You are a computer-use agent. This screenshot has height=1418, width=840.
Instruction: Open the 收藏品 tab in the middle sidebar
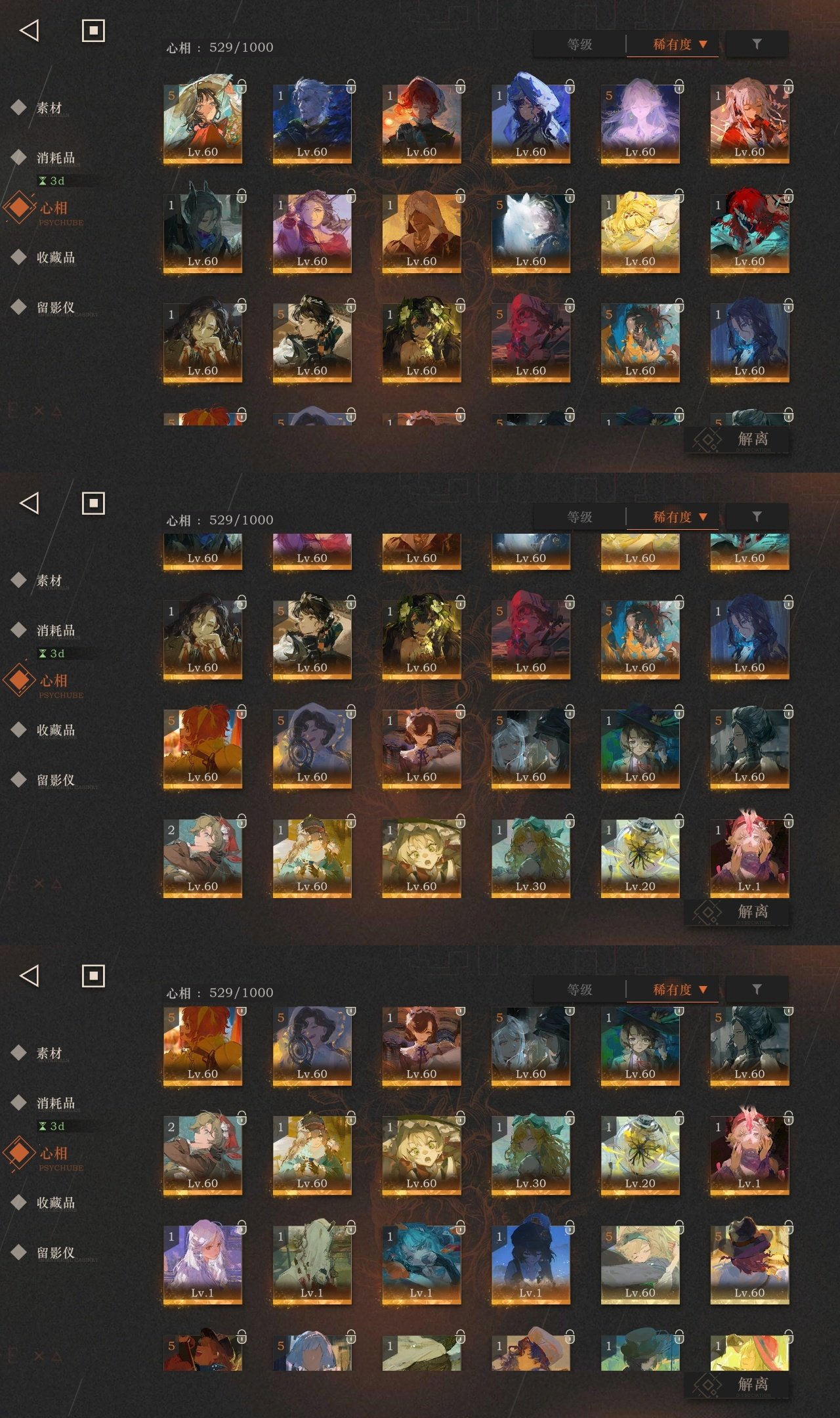(x=56, y=730)
